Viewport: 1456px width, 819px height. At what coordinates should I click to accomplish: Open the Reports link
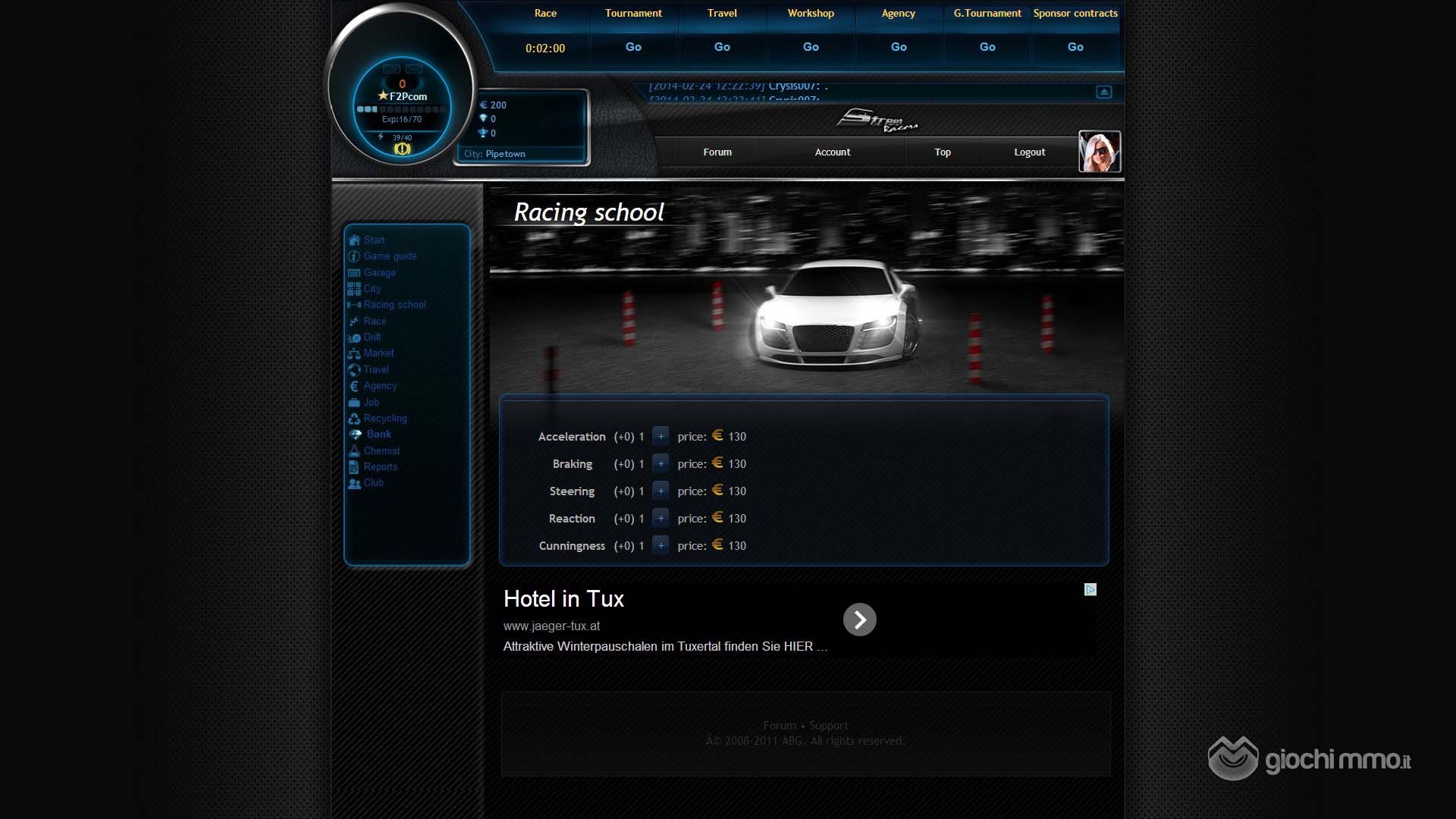pyautogui.click(x=380, y=467)
